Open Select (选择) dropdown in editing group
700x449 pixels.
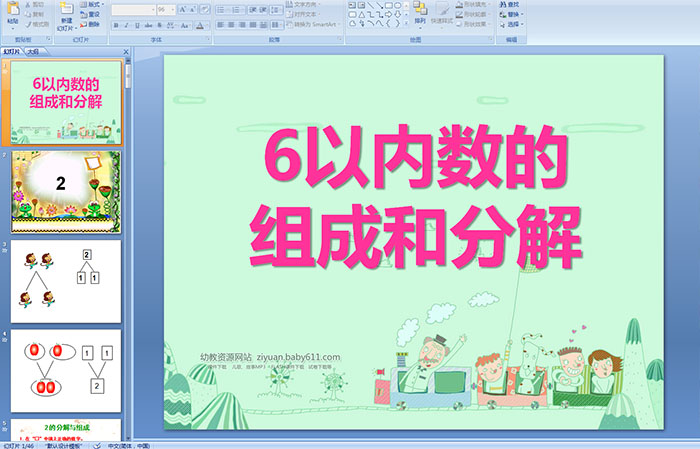click(x=511, y=24)
